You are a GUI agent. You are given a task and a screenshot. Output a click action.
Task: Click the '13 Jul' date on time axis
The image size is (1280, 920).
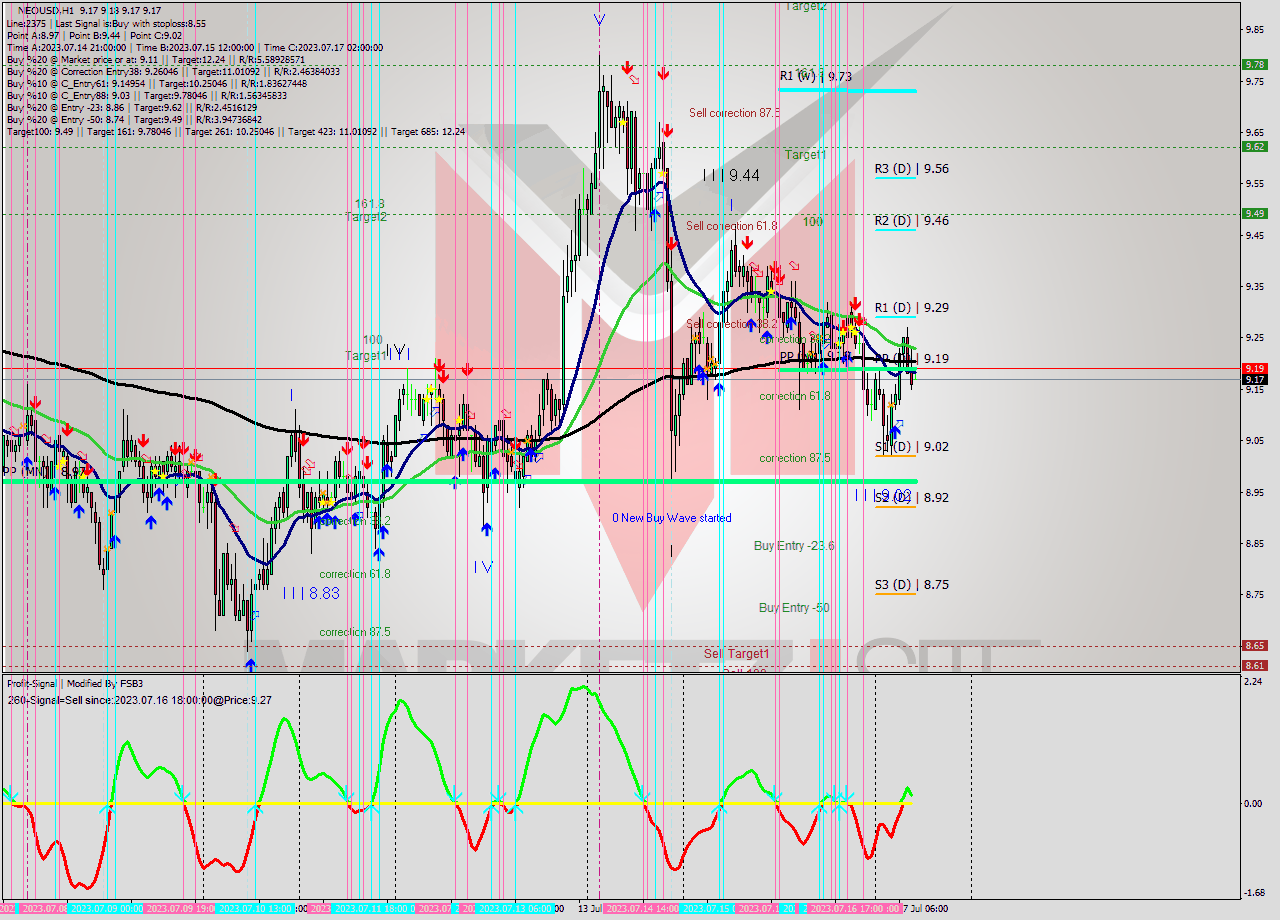pyautogui.click(x=588, y=908)
